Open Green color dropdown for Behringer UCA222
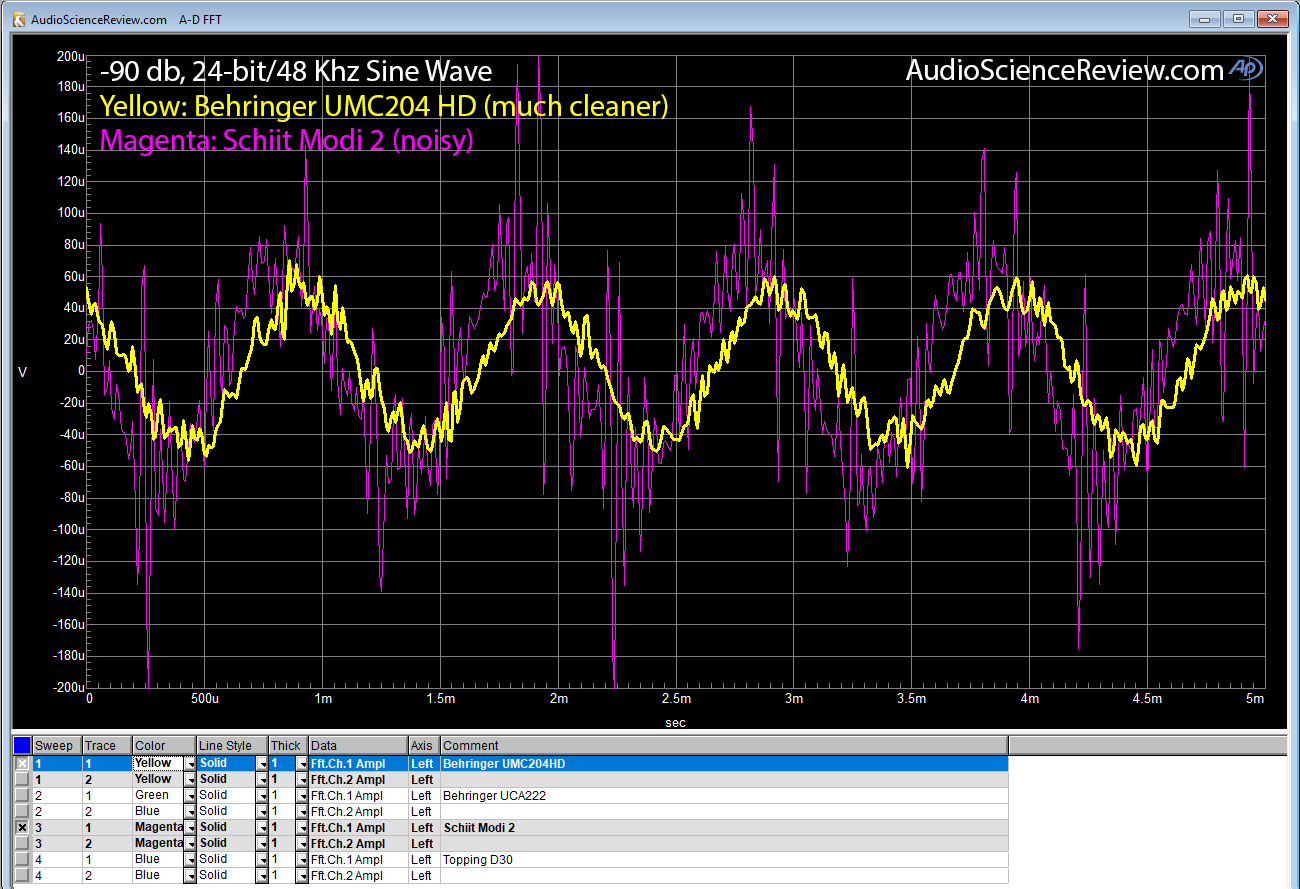Screen dimensions: 1300x889 coord(189,795)
